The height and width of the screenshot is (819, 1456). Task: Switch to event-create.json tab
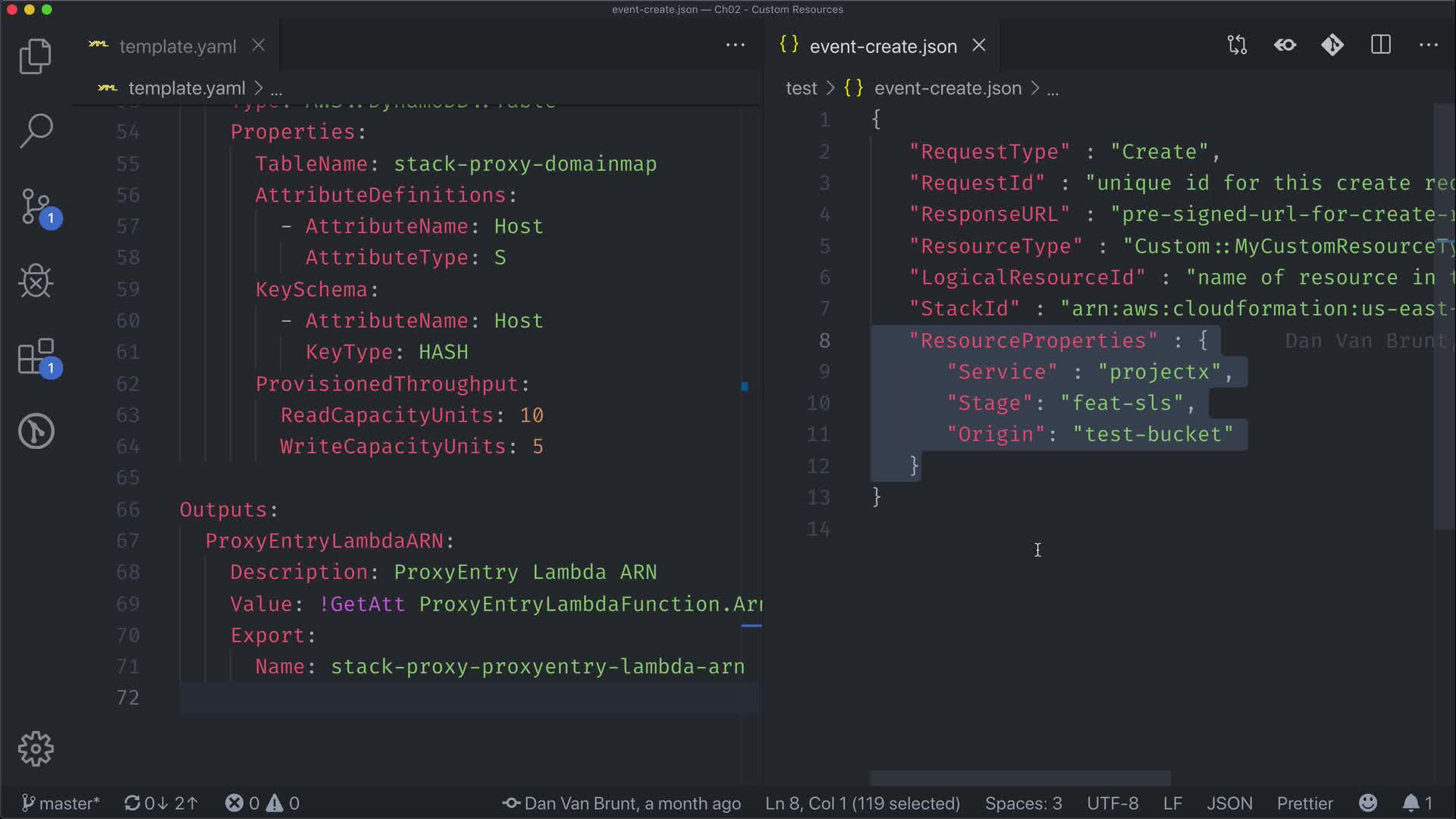(x=883, y=46)
